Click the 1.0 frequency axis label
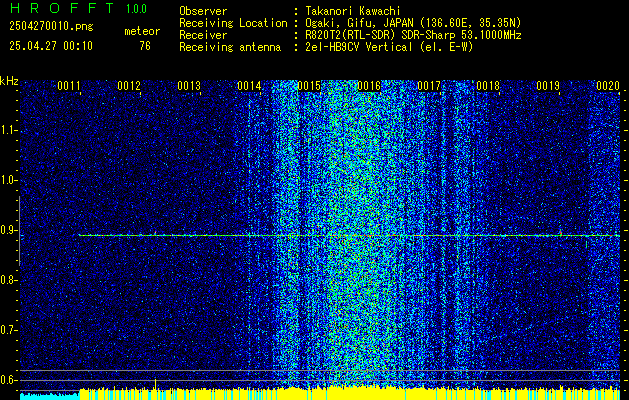 point(8,180)
